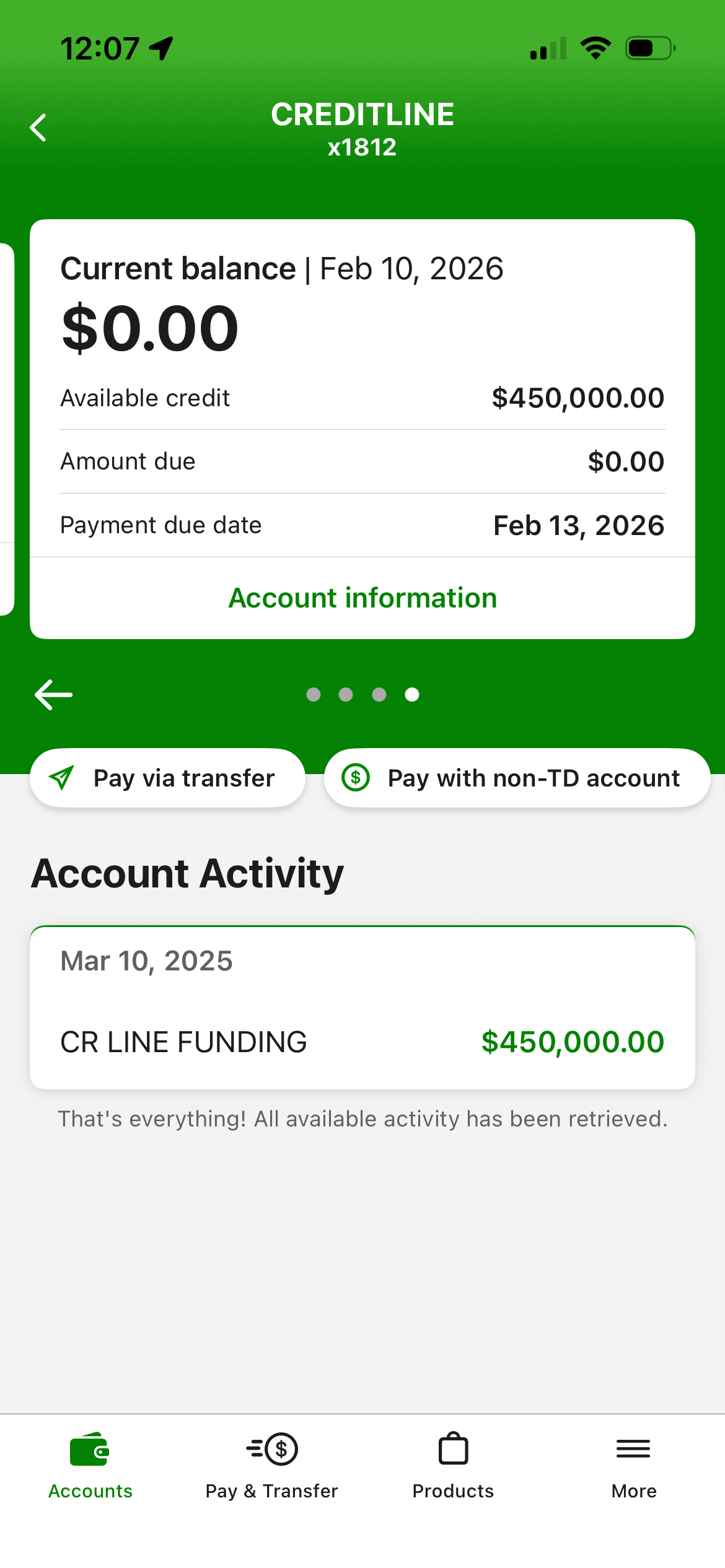Select first carousel page dot
This screenshot has width=725, height=1568.
coord(314,695)
